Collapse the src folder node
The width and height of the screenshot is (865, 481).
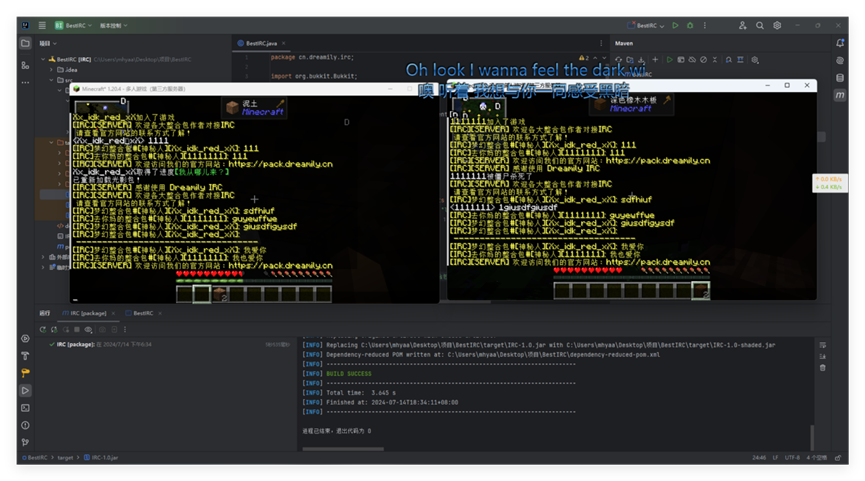point(52,80)
